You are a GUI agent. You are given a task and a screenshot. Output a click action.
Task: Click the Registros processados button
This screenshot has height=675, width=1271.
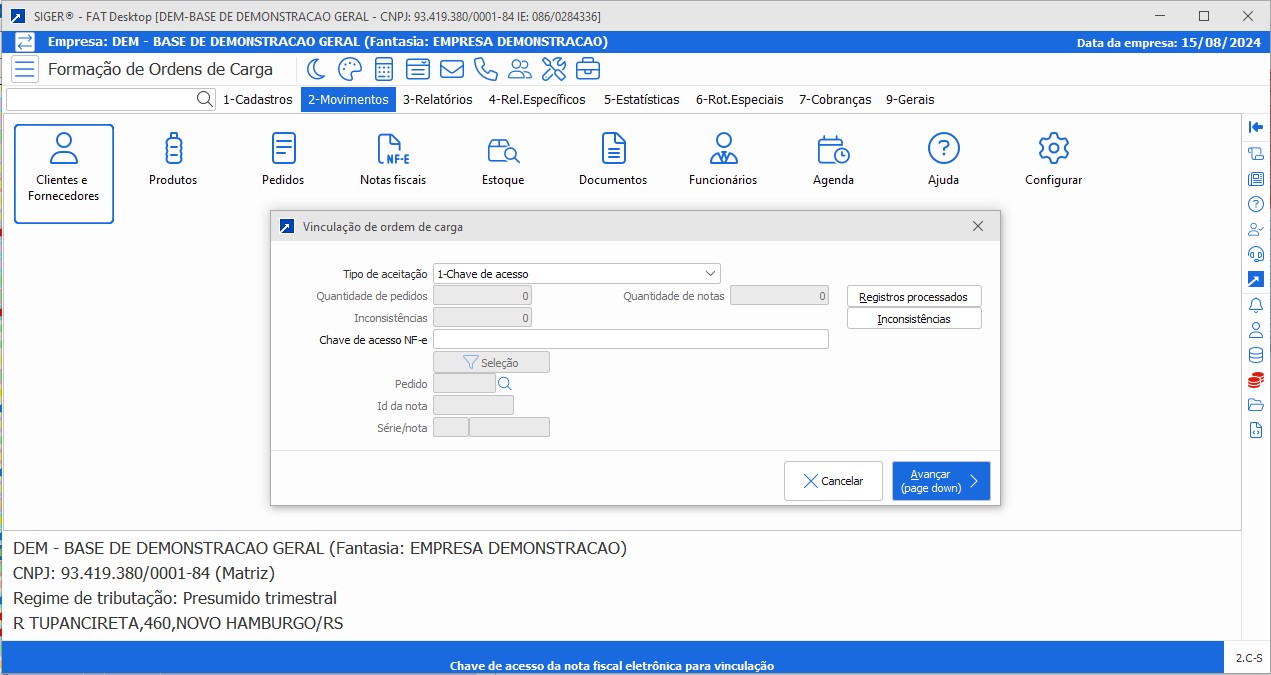913,297
